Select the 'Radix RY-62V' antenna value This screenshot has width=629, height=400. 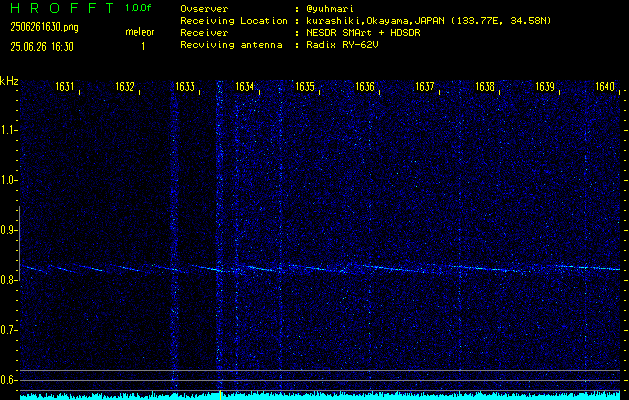(342, 45)
